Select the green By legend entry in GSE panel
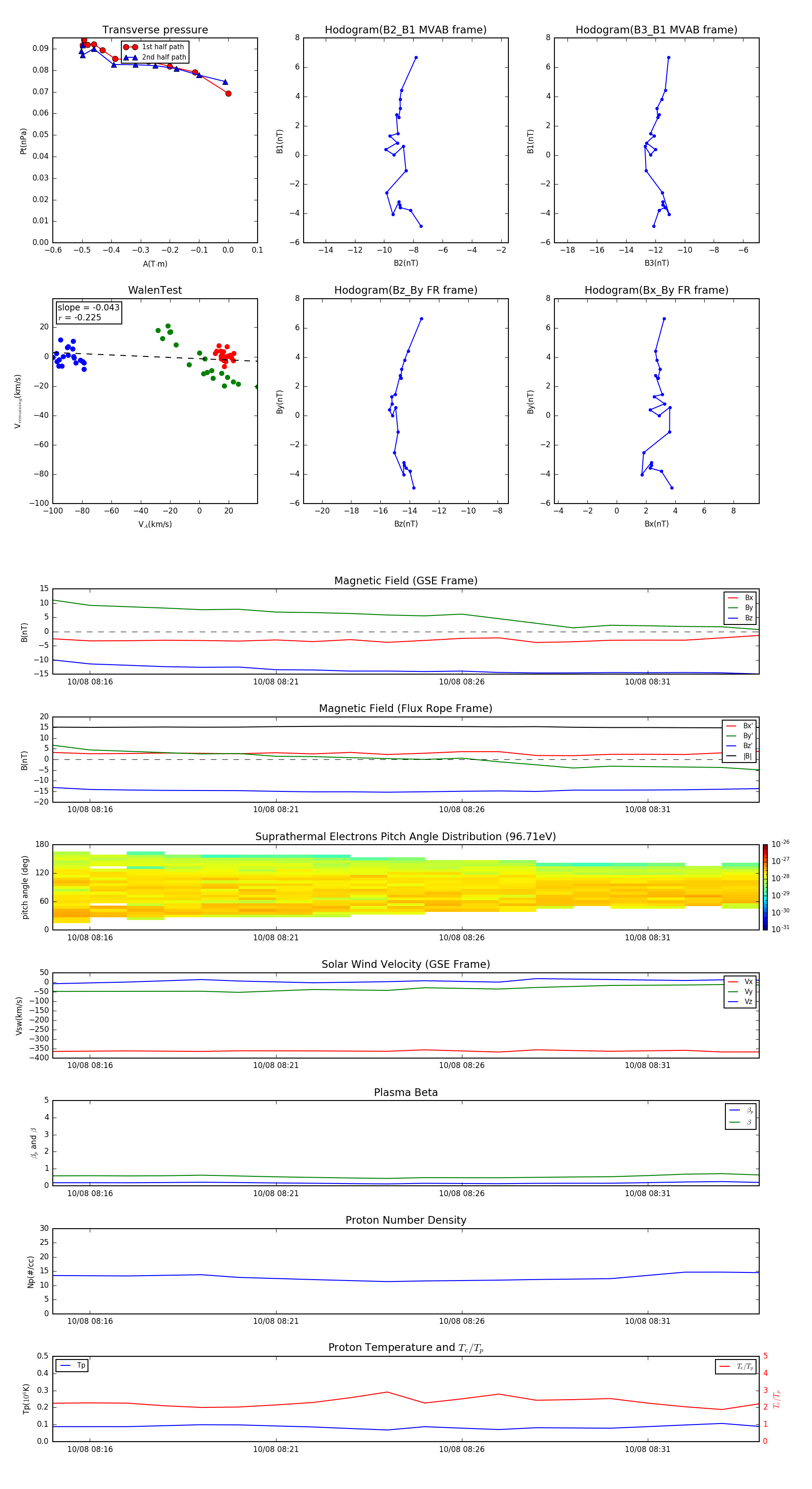812x1489 pixels. coord(740,607)
